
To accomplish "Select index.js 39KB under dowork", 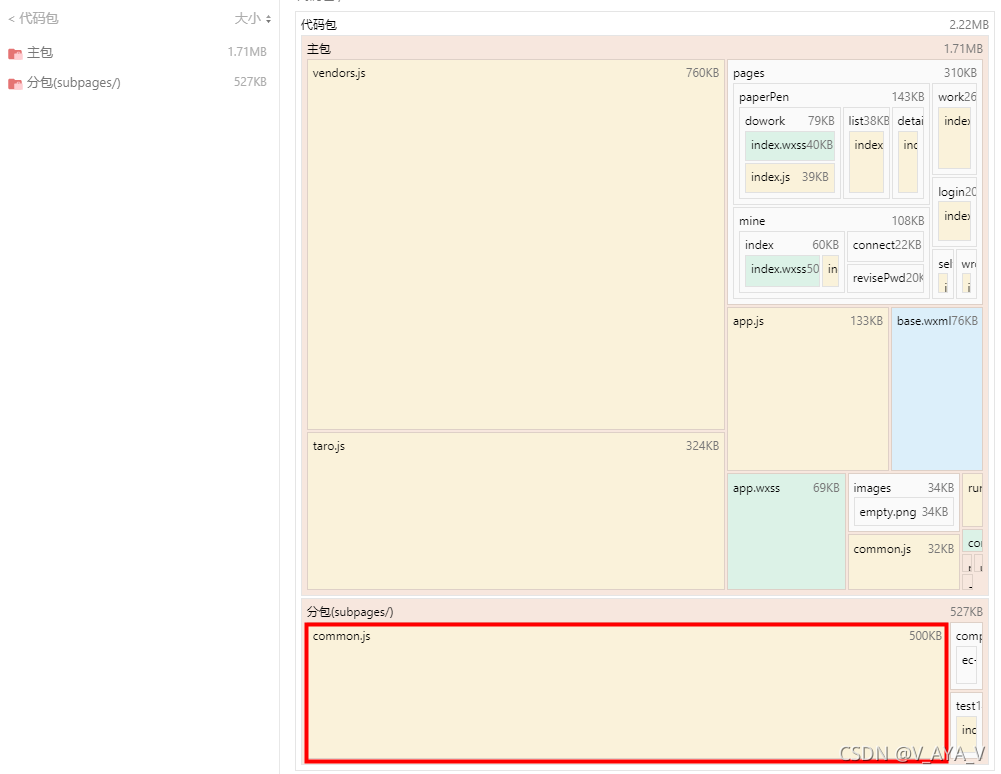I will (x=790, y=178).
